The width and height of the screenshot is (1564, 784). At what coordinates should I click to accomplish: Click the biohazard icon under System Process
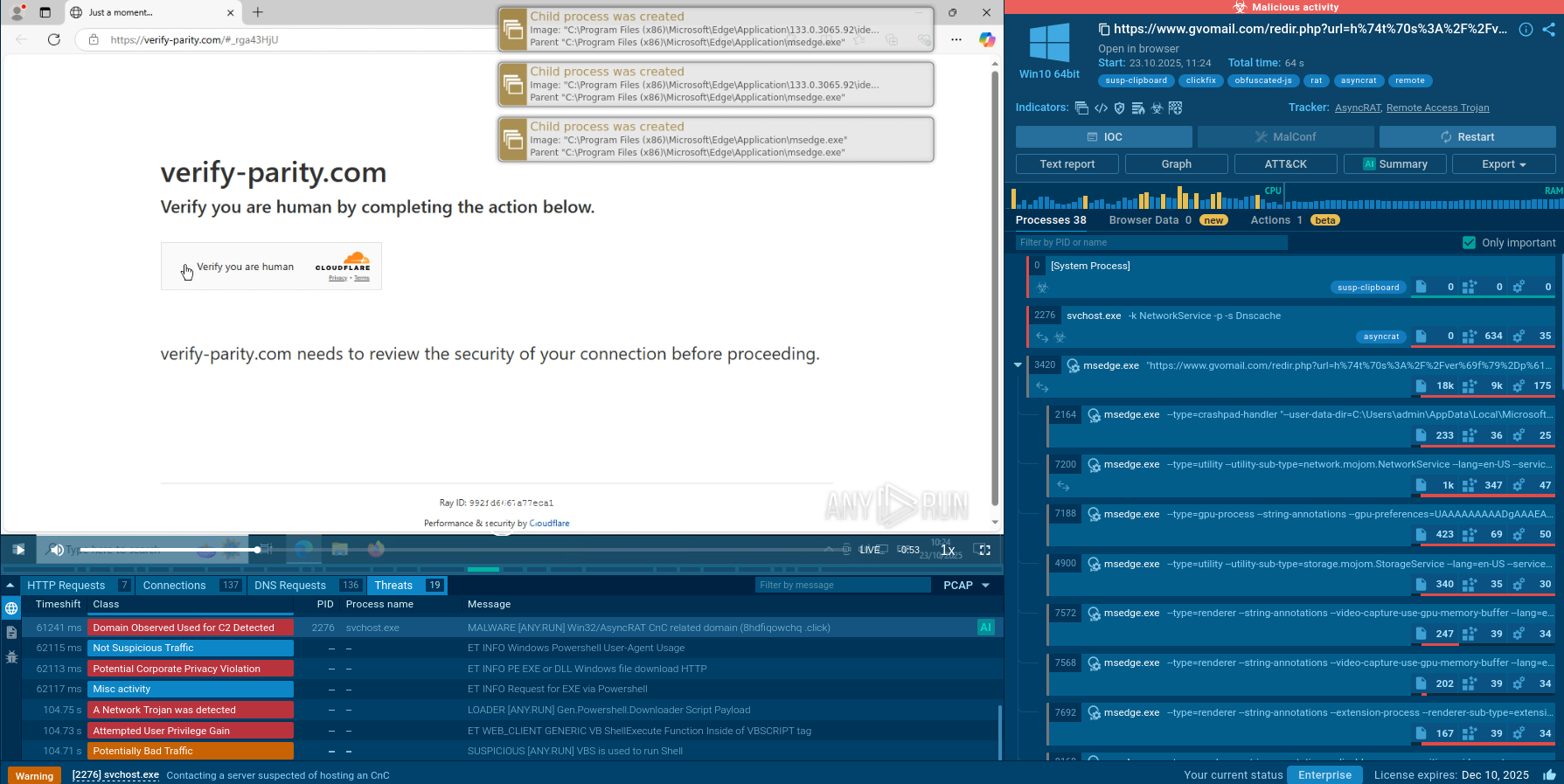pos(1042,288)
